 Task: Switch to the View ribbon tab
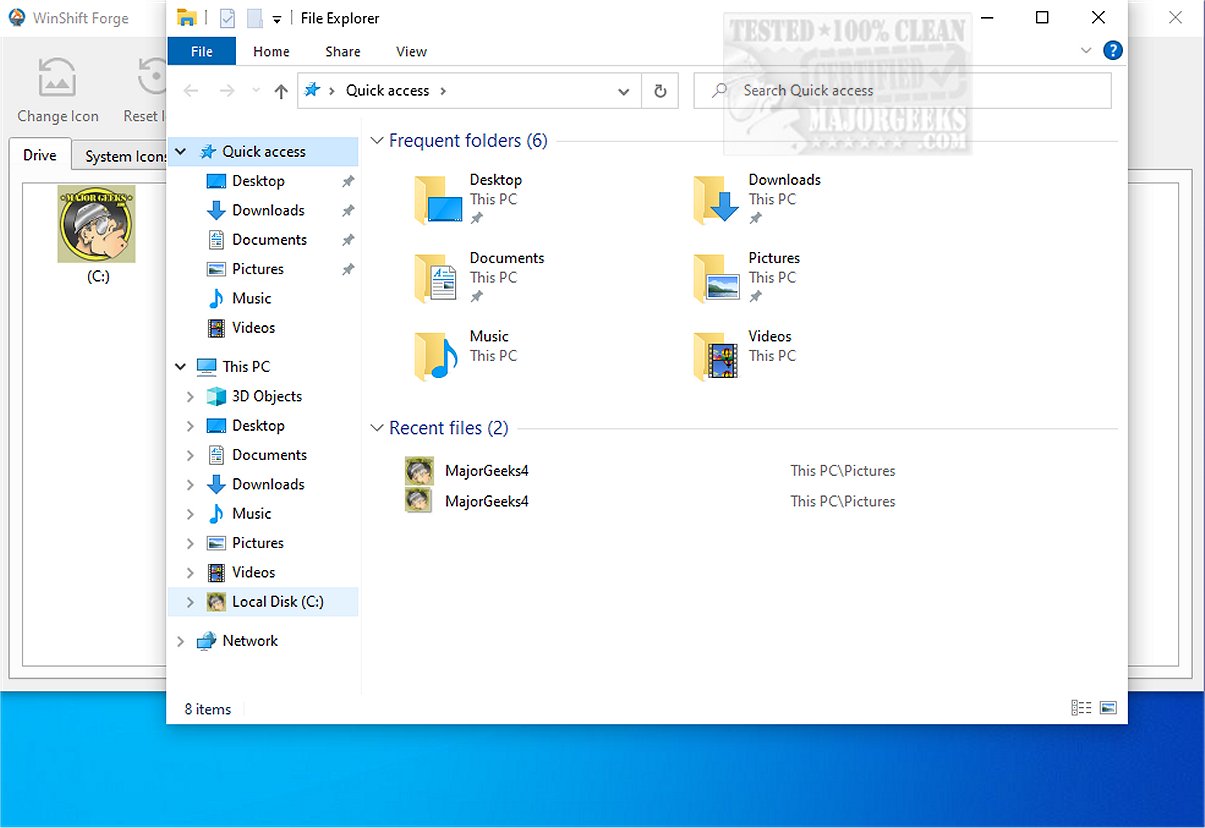pyautogui.click(x=411, y=51)
